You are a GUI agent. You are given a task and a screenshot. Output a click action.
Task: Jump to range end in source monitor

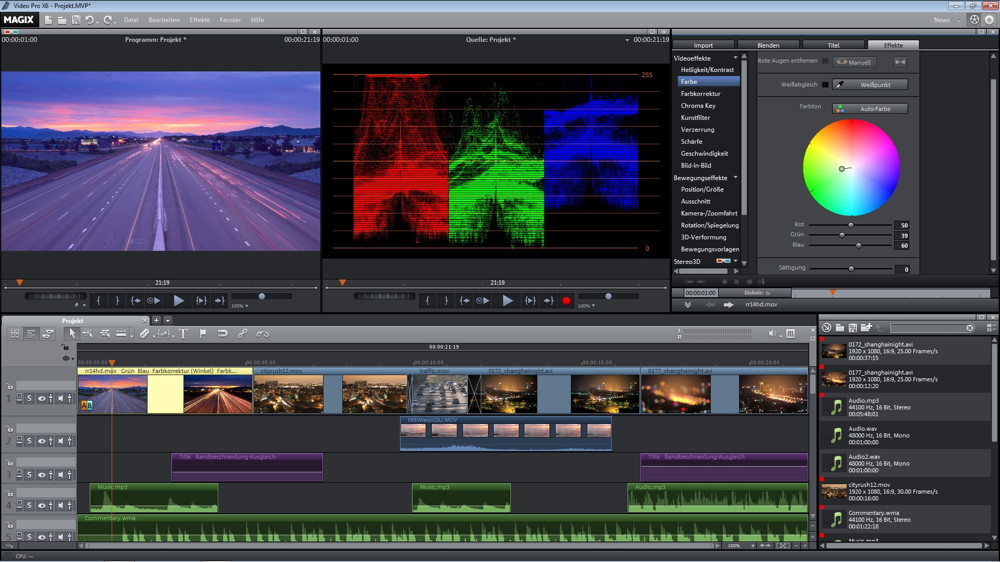[548, 300]
